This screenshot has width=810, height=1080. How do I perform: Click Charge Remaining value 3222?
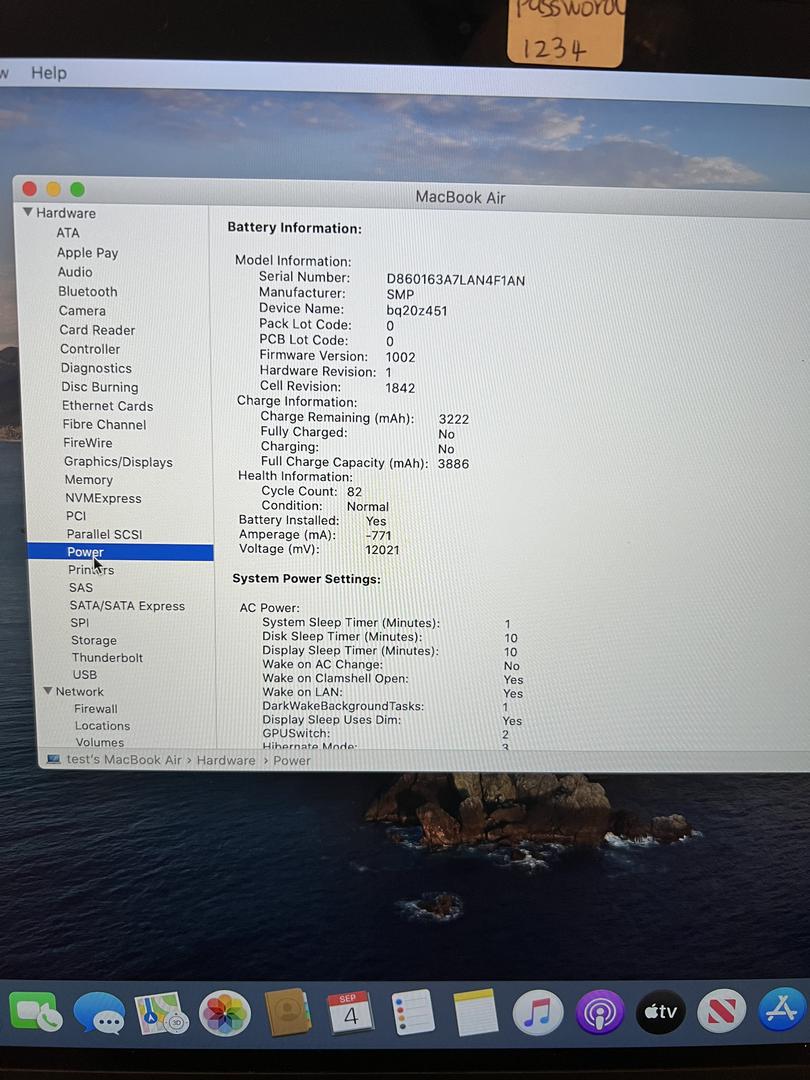[453, 419]
